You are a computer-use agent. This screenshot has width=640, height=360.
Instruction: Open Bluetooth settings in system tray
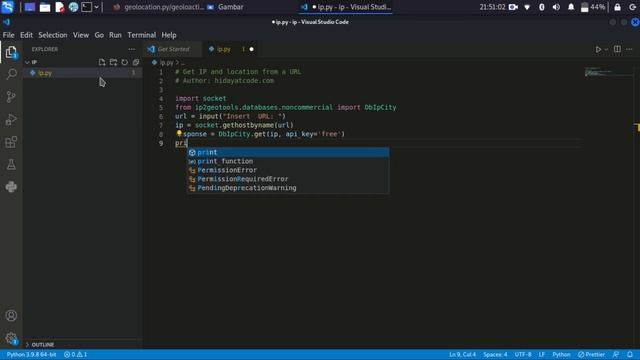point(542,7)
